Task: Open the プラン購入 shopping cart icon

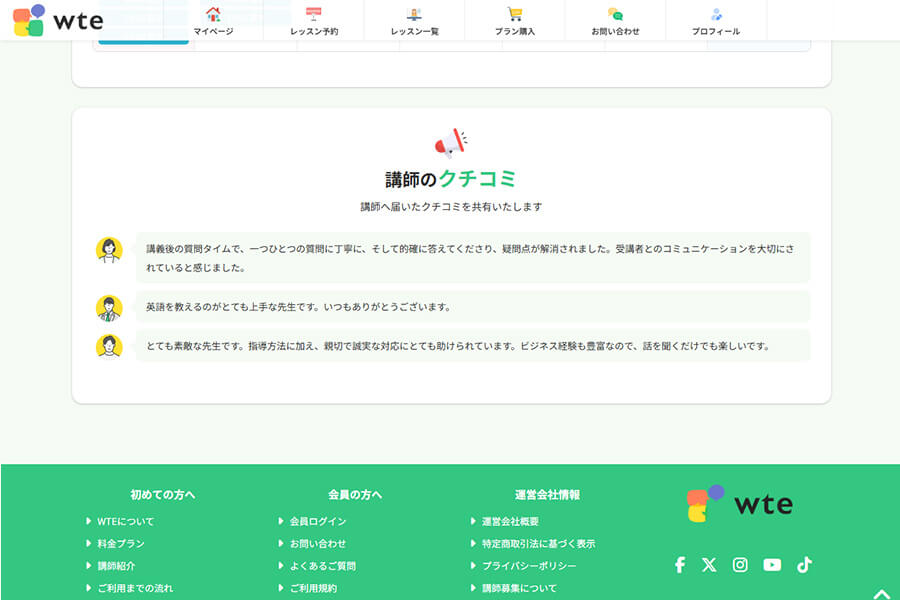Action: click(x=514, y=13)
